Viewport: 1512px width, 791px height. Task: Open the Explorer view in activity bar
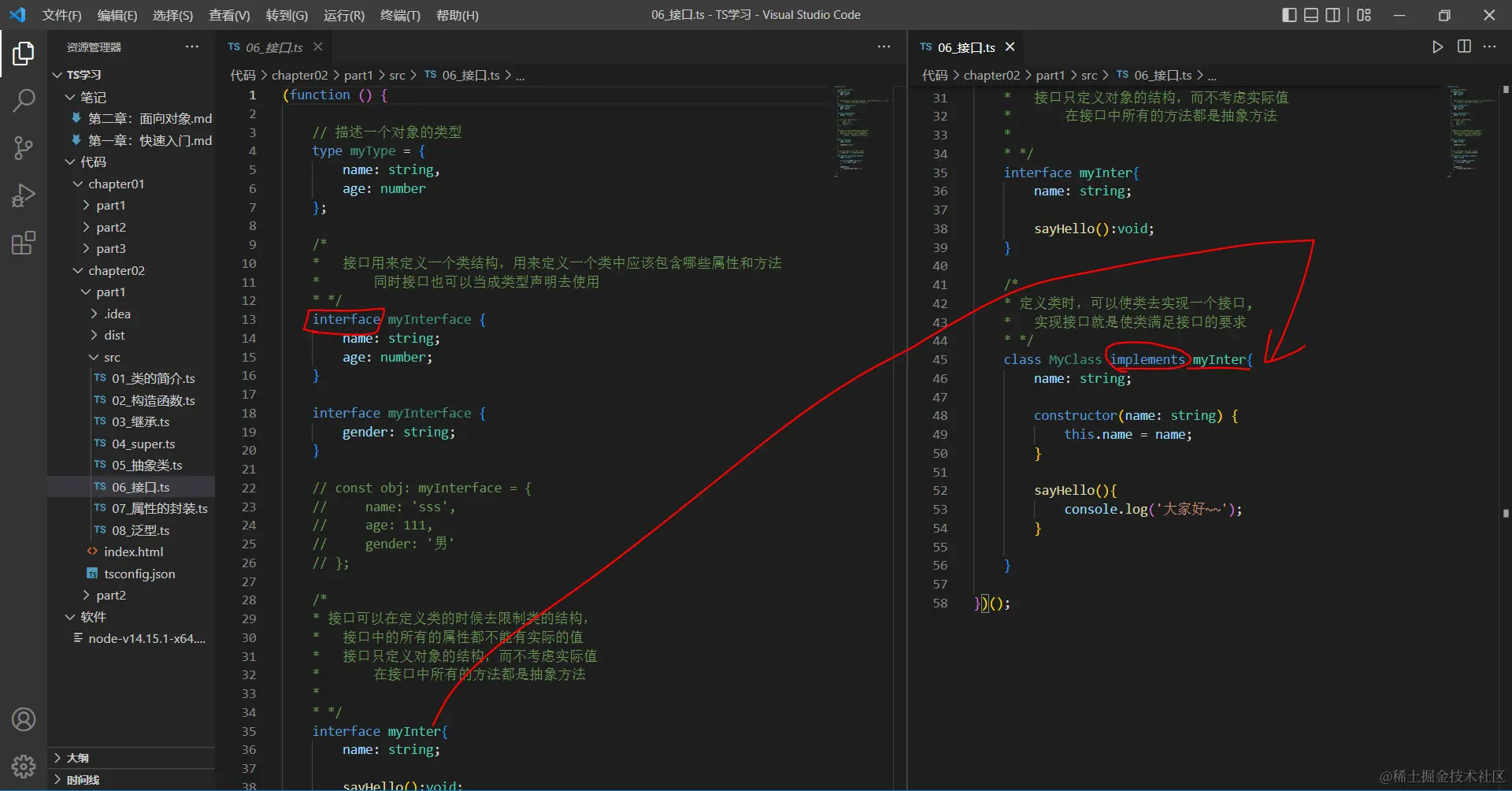click(x=24, y=54)
